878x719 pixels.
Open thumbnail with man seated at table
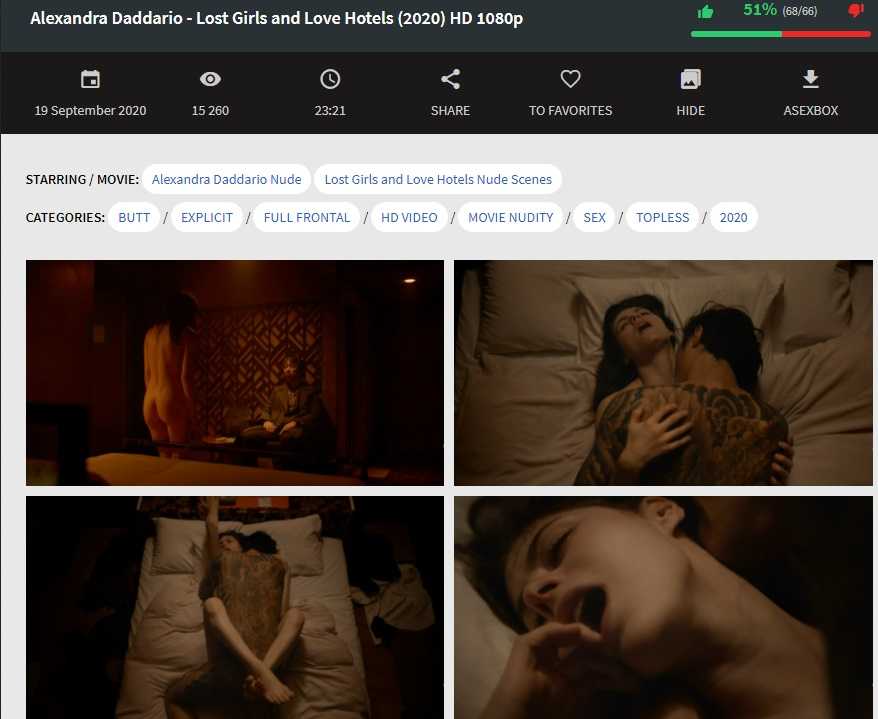[x=234, y=372]
